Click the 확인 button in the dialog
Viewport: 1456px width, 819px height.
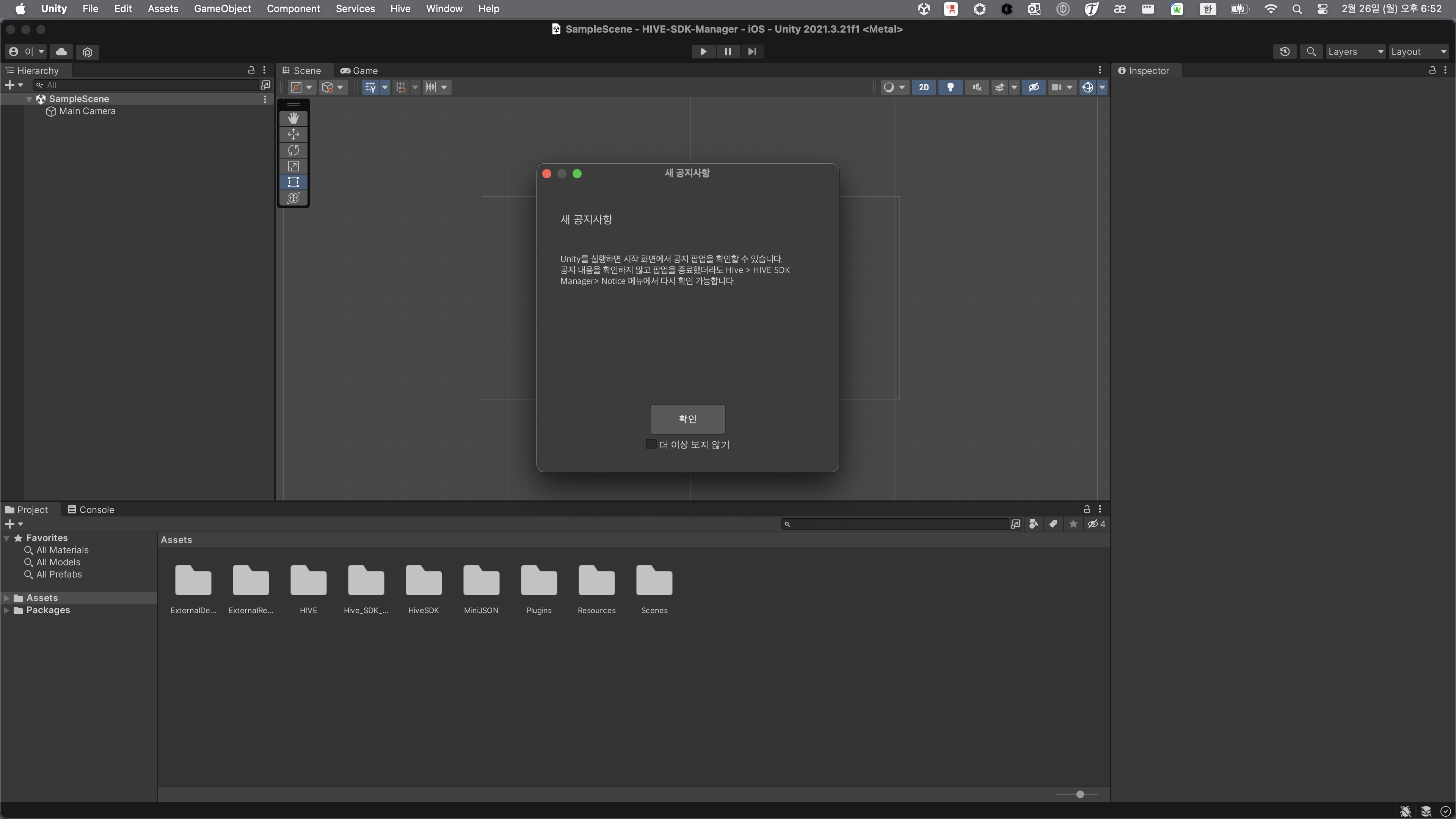(x=687, y=419)
